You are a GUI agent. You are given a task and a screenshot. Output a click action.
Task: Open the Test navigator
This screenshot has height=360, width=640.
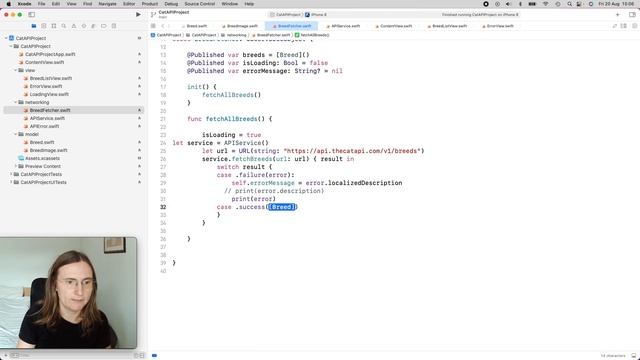84,26
